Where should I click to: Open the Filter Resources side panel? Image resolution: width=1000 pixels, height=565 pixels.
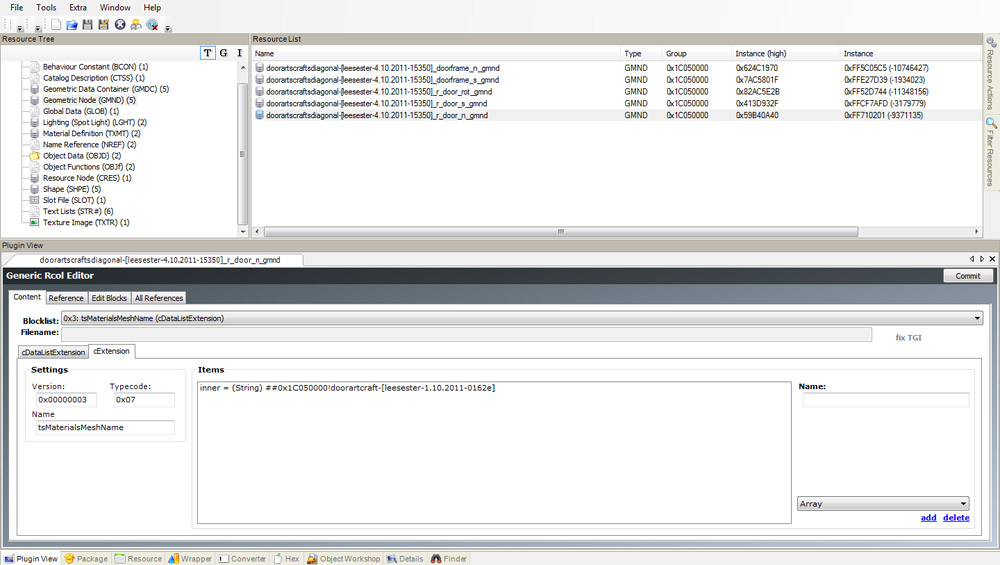click(x=991, y=152)
